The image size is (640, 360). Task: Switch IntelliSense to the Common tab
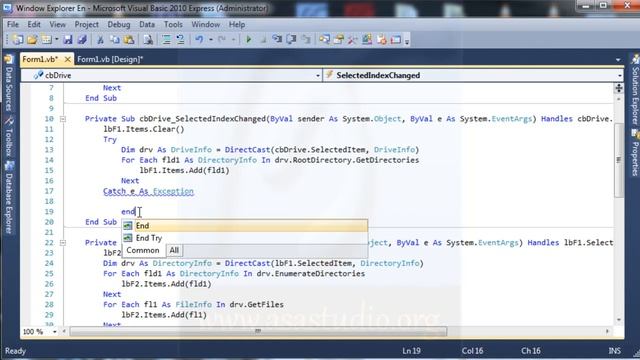(x=143, y=250)
